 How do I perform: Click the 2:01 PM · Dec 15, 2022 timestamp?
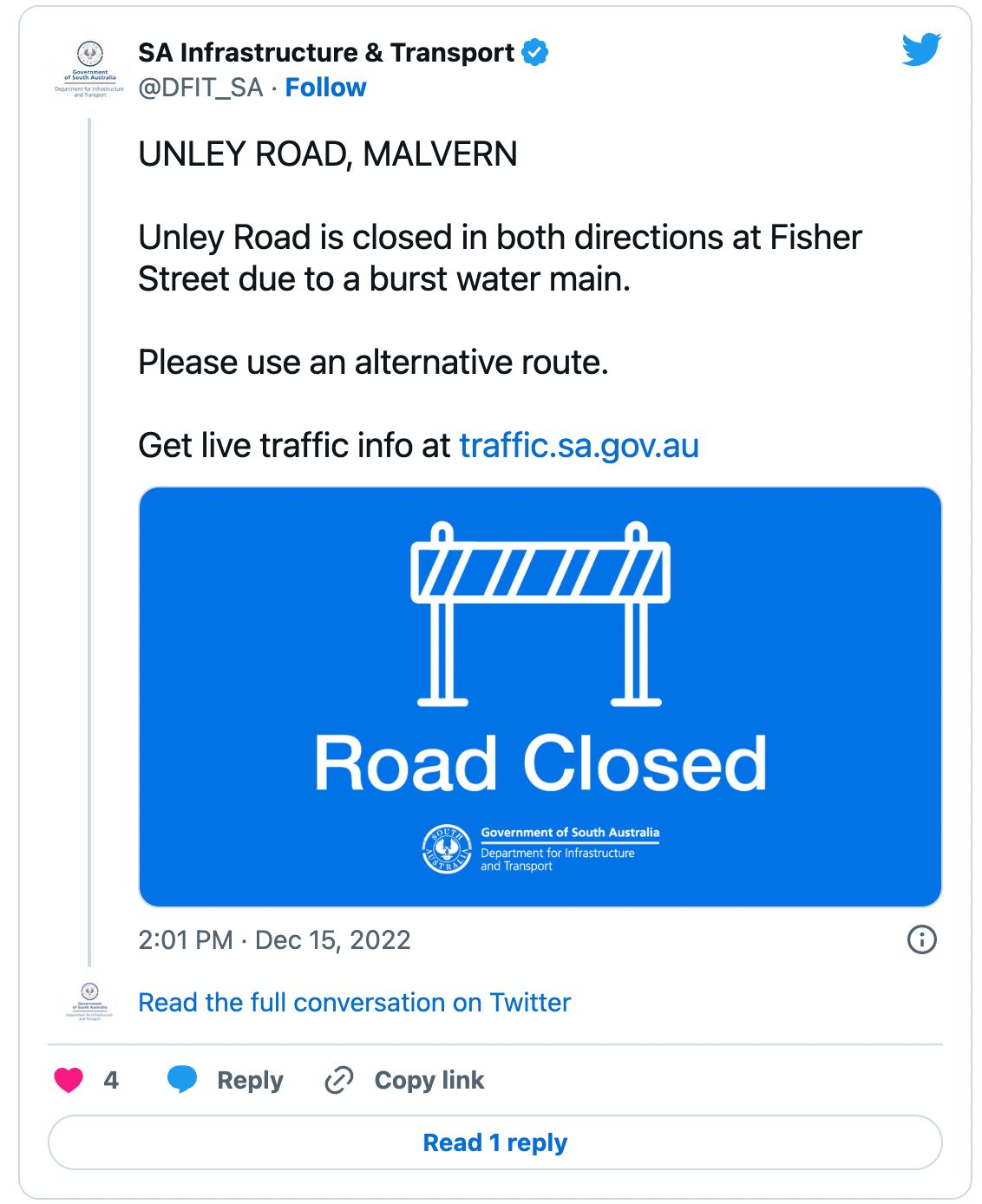click(274, 939)
